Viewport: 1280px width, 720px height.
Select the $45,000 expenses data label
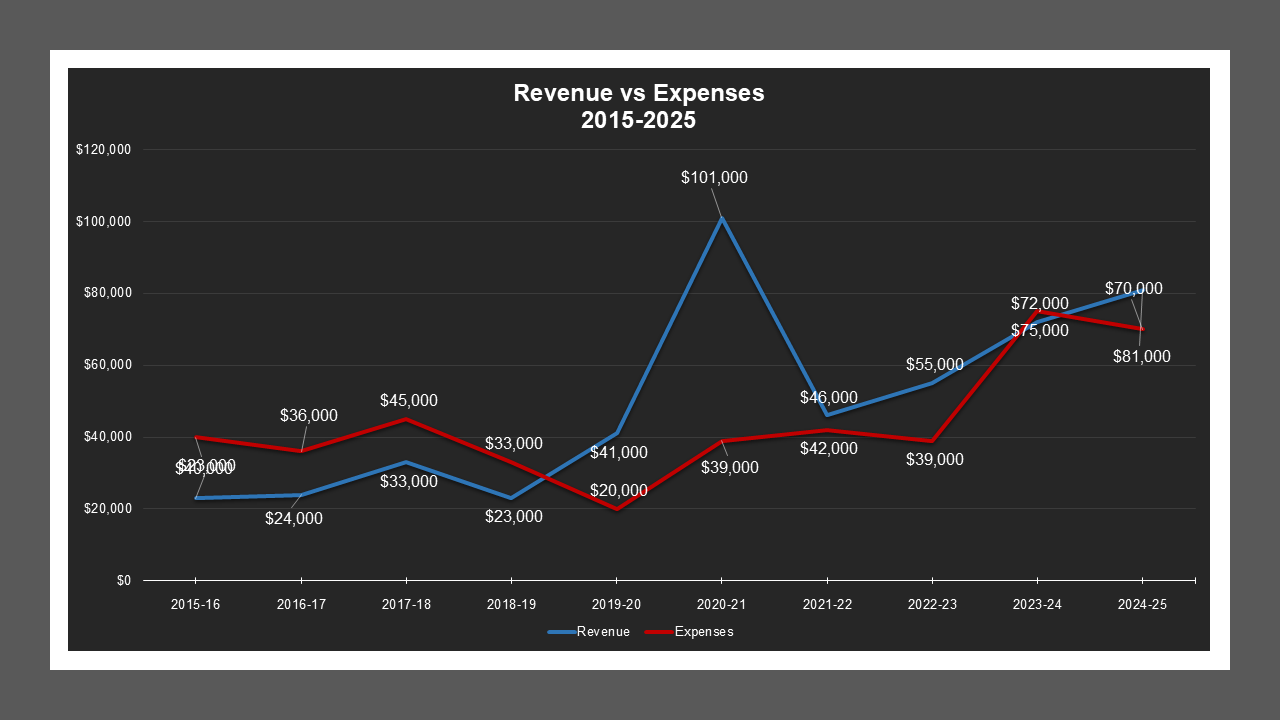(x=408, y=400)
